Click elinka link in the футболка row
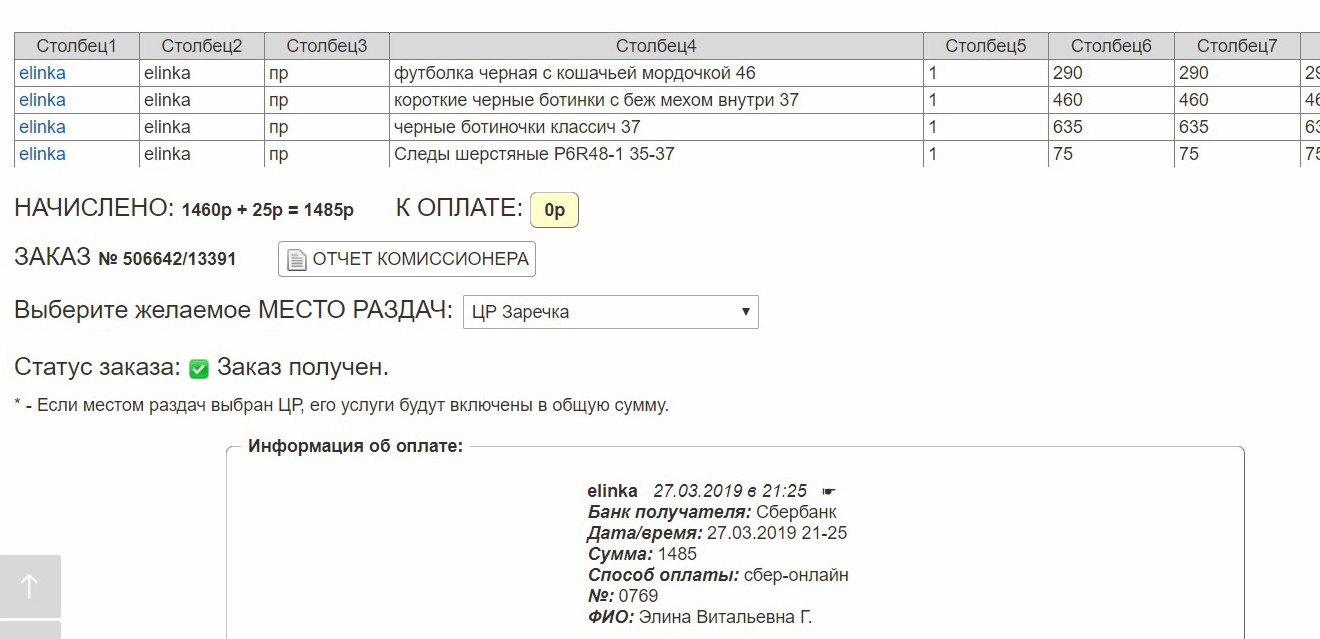The width and height of the screenshot is (1320, 639). [42, 73]
